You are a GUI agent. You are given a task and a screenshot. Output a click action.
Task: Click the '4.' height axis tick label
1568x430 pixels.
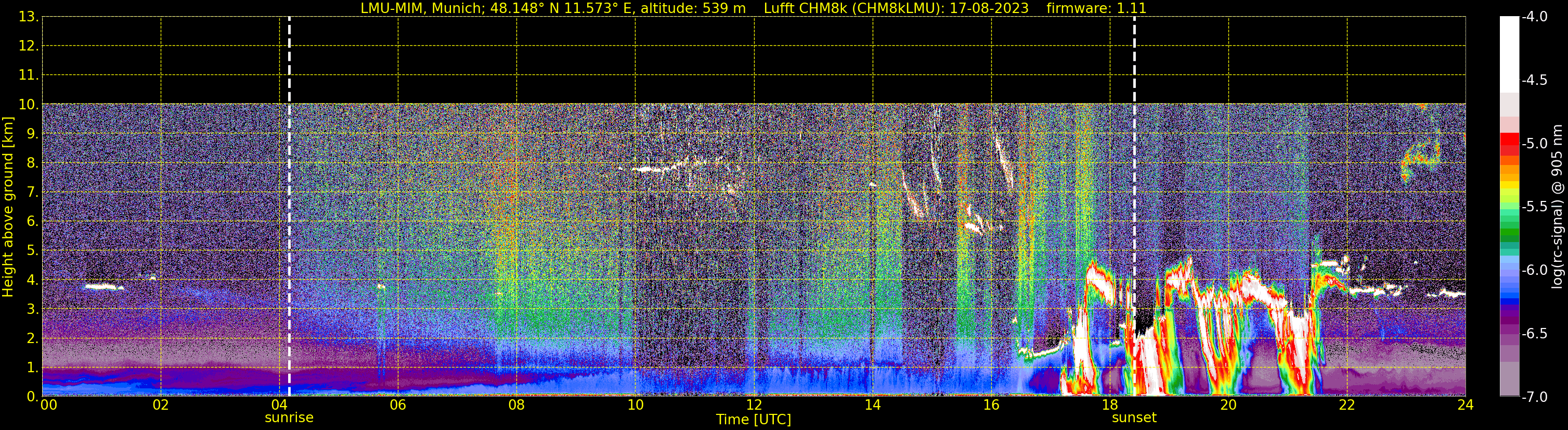point(33,280)
